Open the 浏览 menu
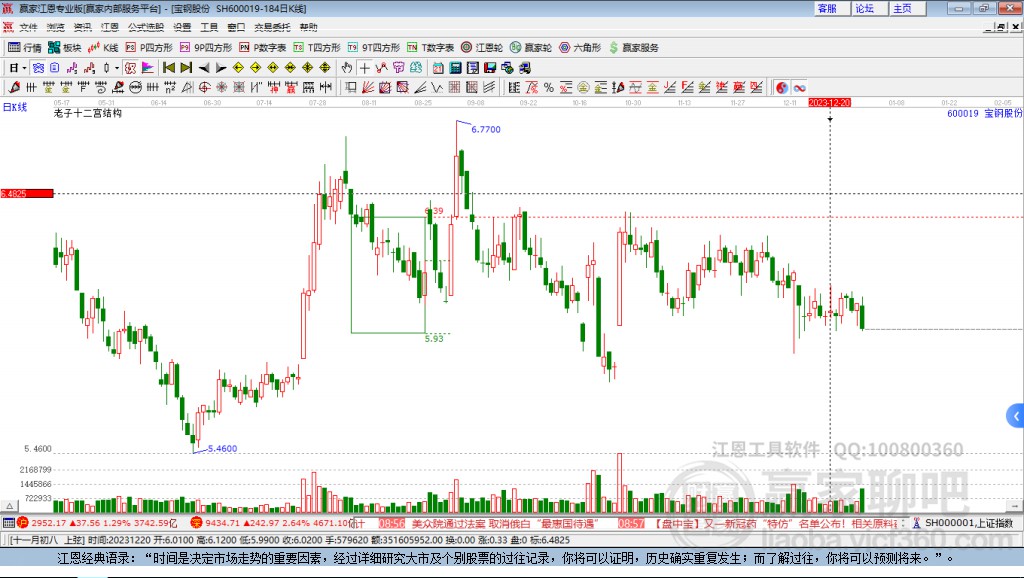The image size is (1024, 578). pyautogui.click(x=56, y=27)
